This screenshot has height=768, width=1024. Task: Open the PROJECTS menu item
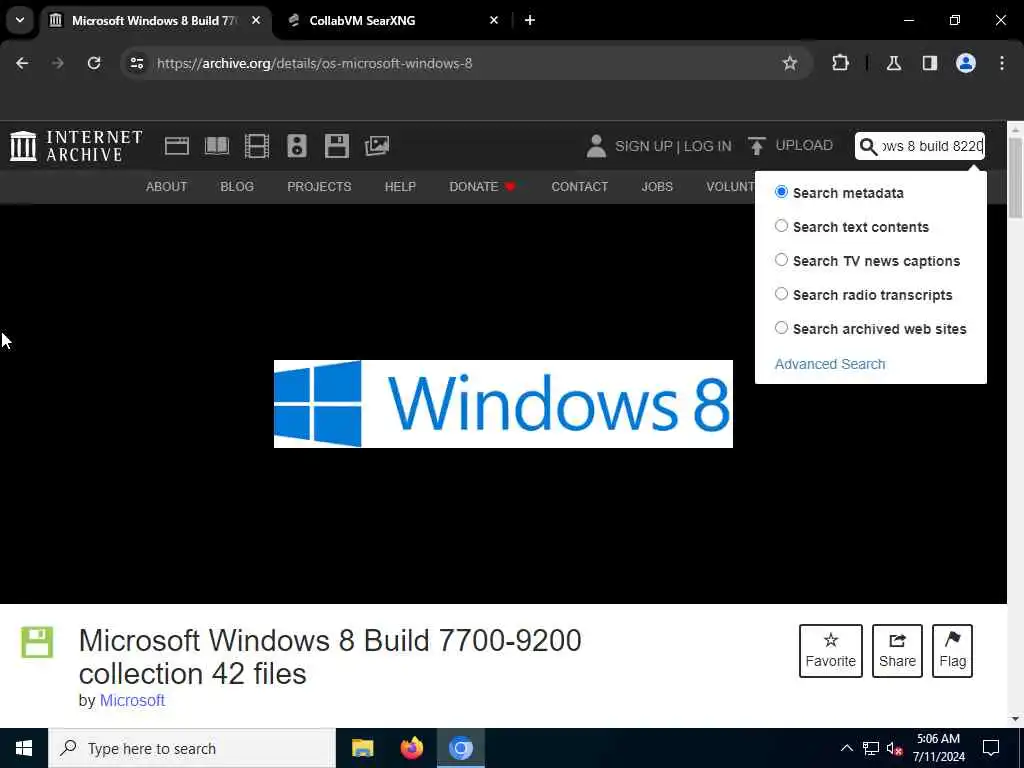[x=319, y=187]
